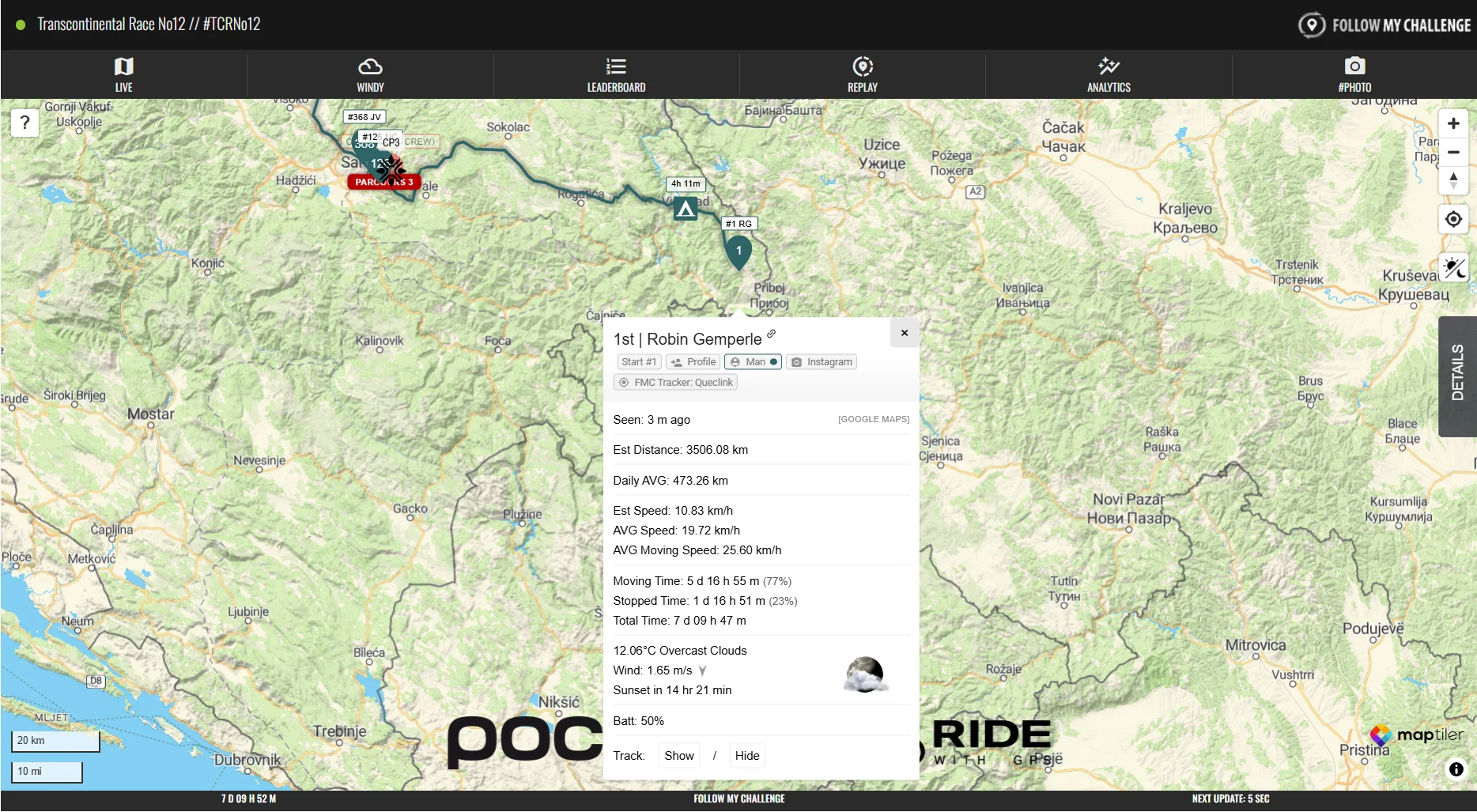Click the link icon beside Robin Gemperle
The width and height of the screenshot is (1477, 812).
[x=772, y=334]
